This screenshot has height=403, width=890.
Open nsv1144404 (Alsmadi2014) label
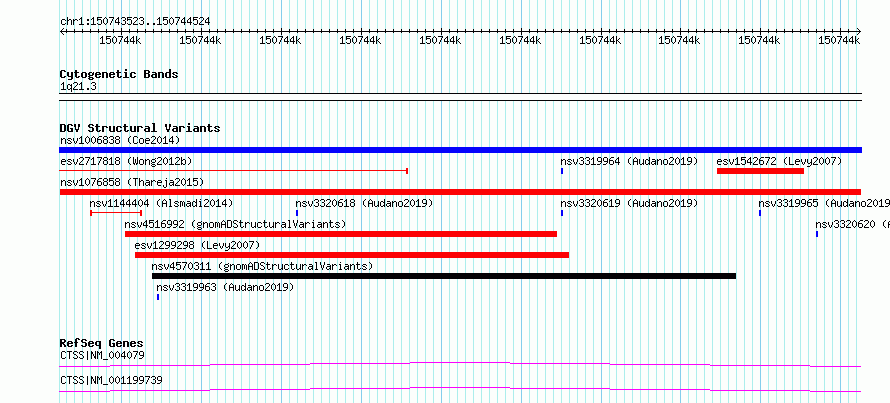click(161, 203)
